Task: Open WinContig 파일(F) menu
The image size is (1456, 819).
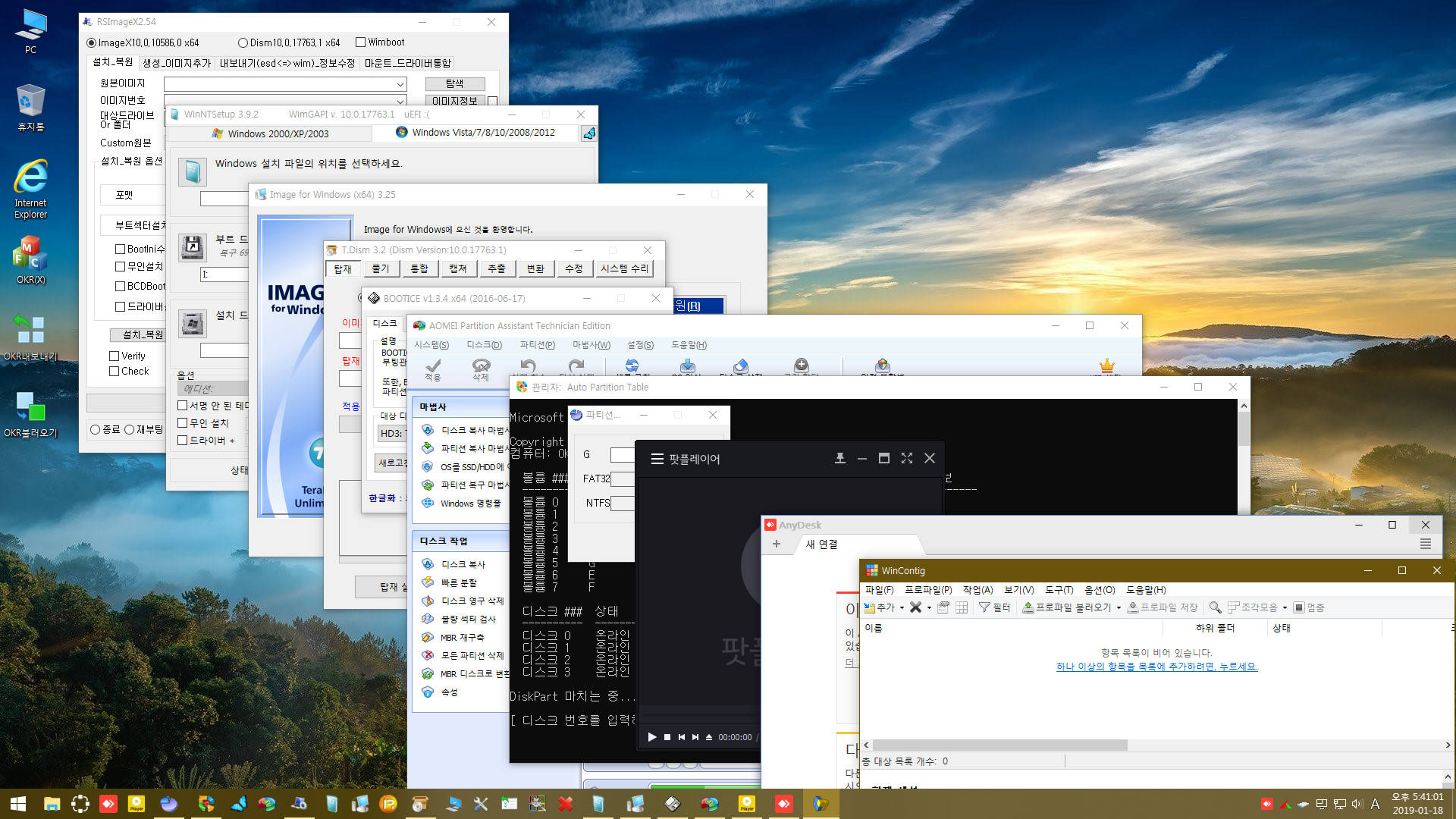Action: coord(879,590)
